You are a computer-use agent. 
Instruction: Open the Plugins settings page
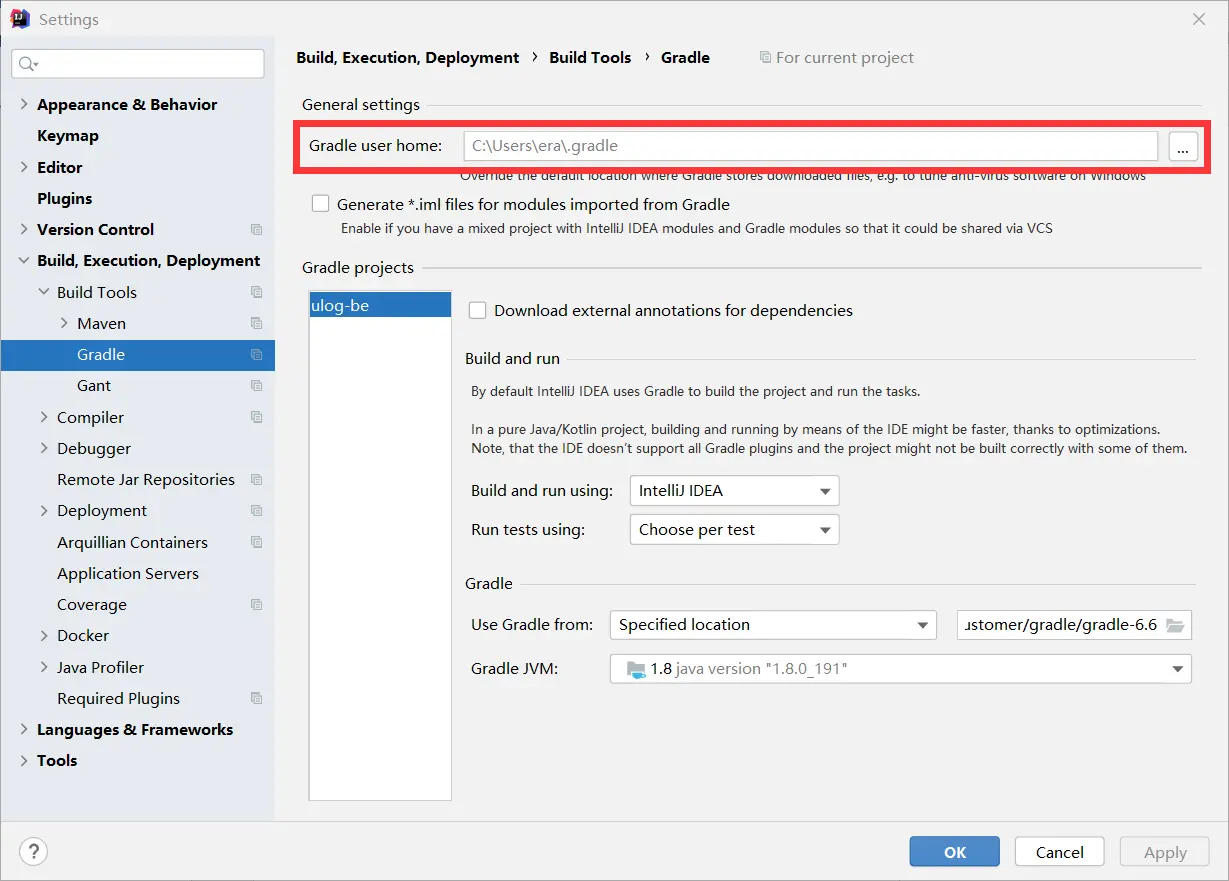pos(65,199)
